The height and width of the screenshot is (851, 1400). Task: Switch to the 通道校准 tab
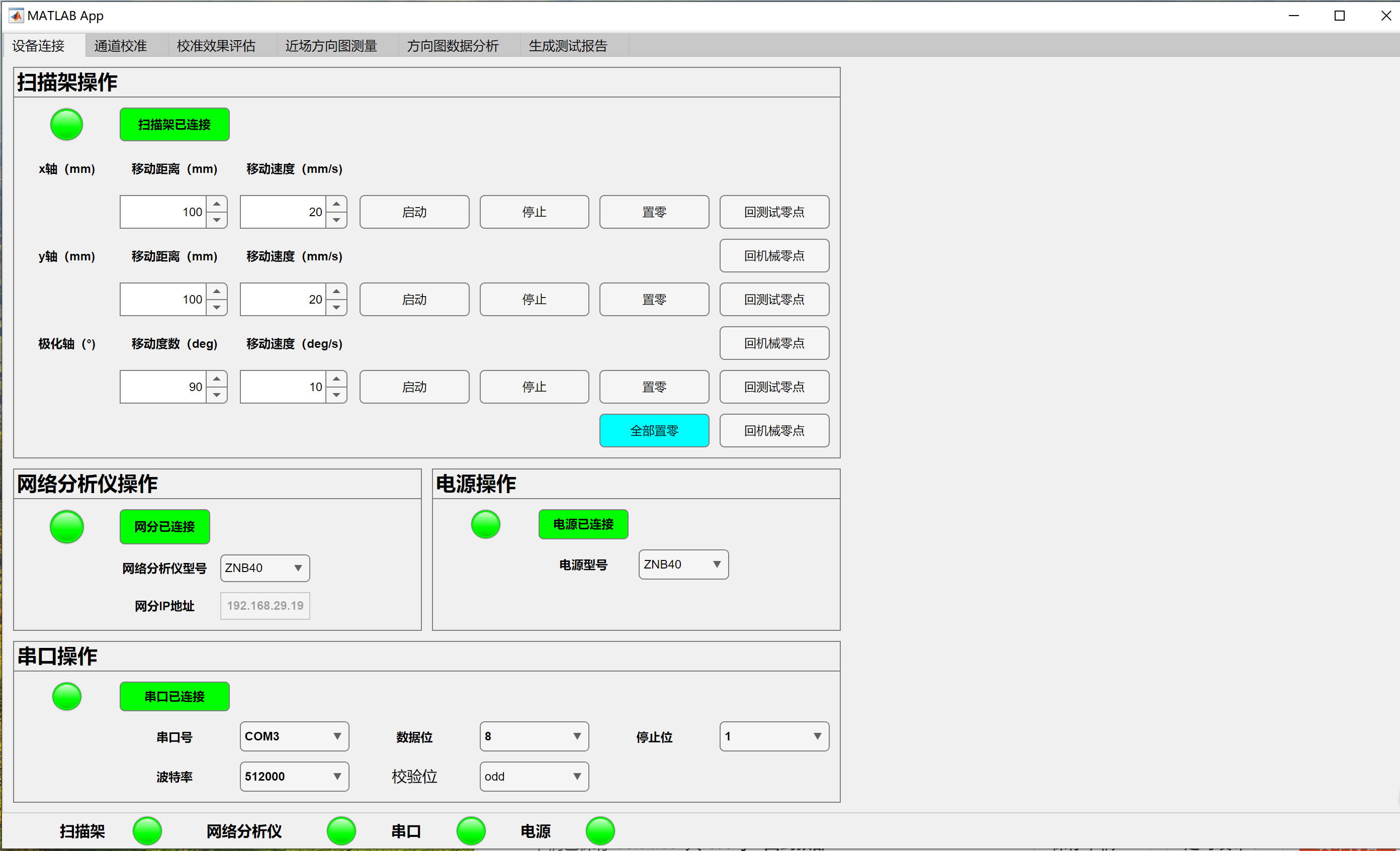tap(121, 45)
